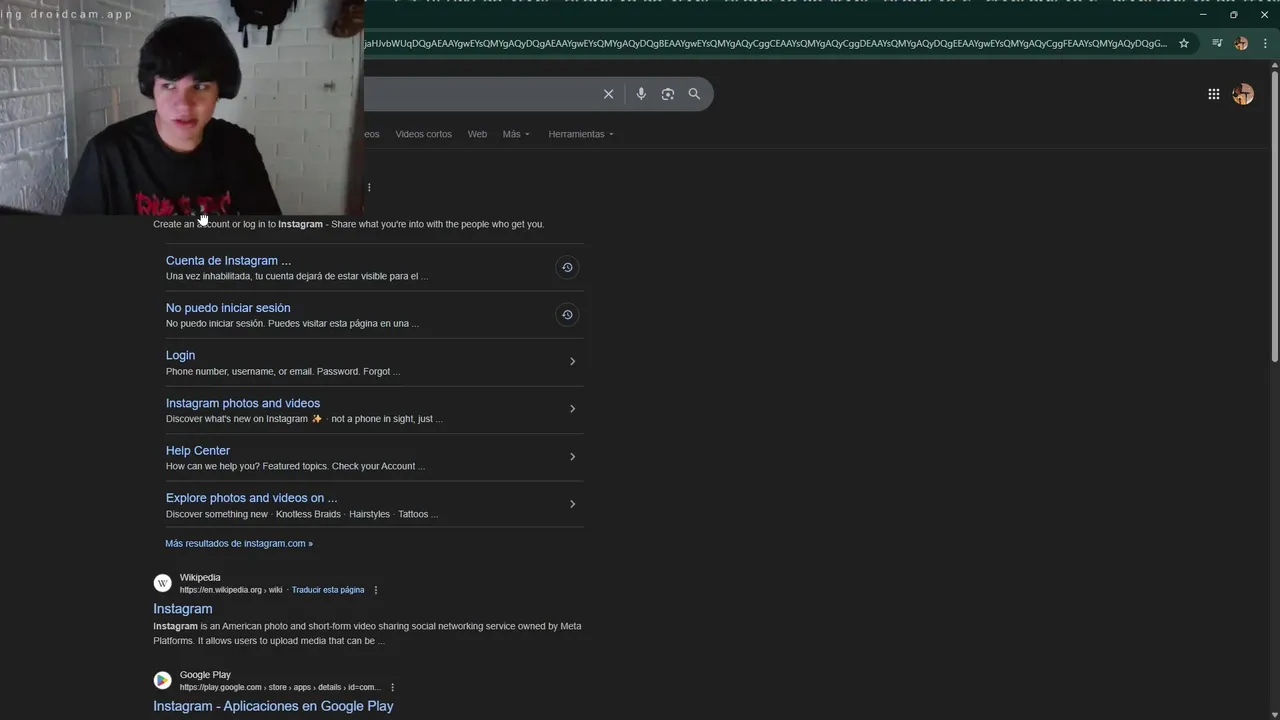Open the Herramientas dropdown
1280x720 pixels.
(581, 134)
